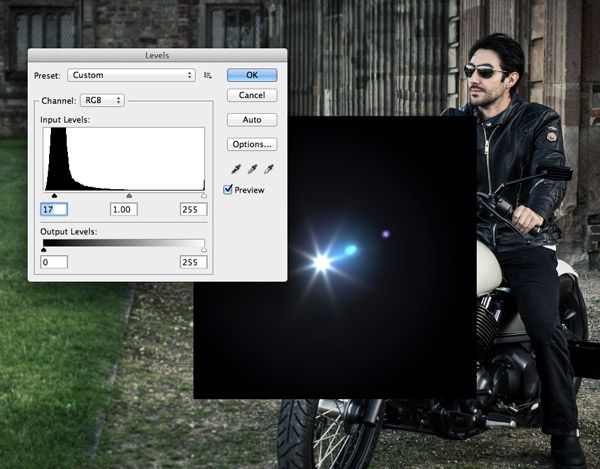Click the input midtone gray slider triangle
This screenshot has height=469, width=600.
tap(128, 196)
